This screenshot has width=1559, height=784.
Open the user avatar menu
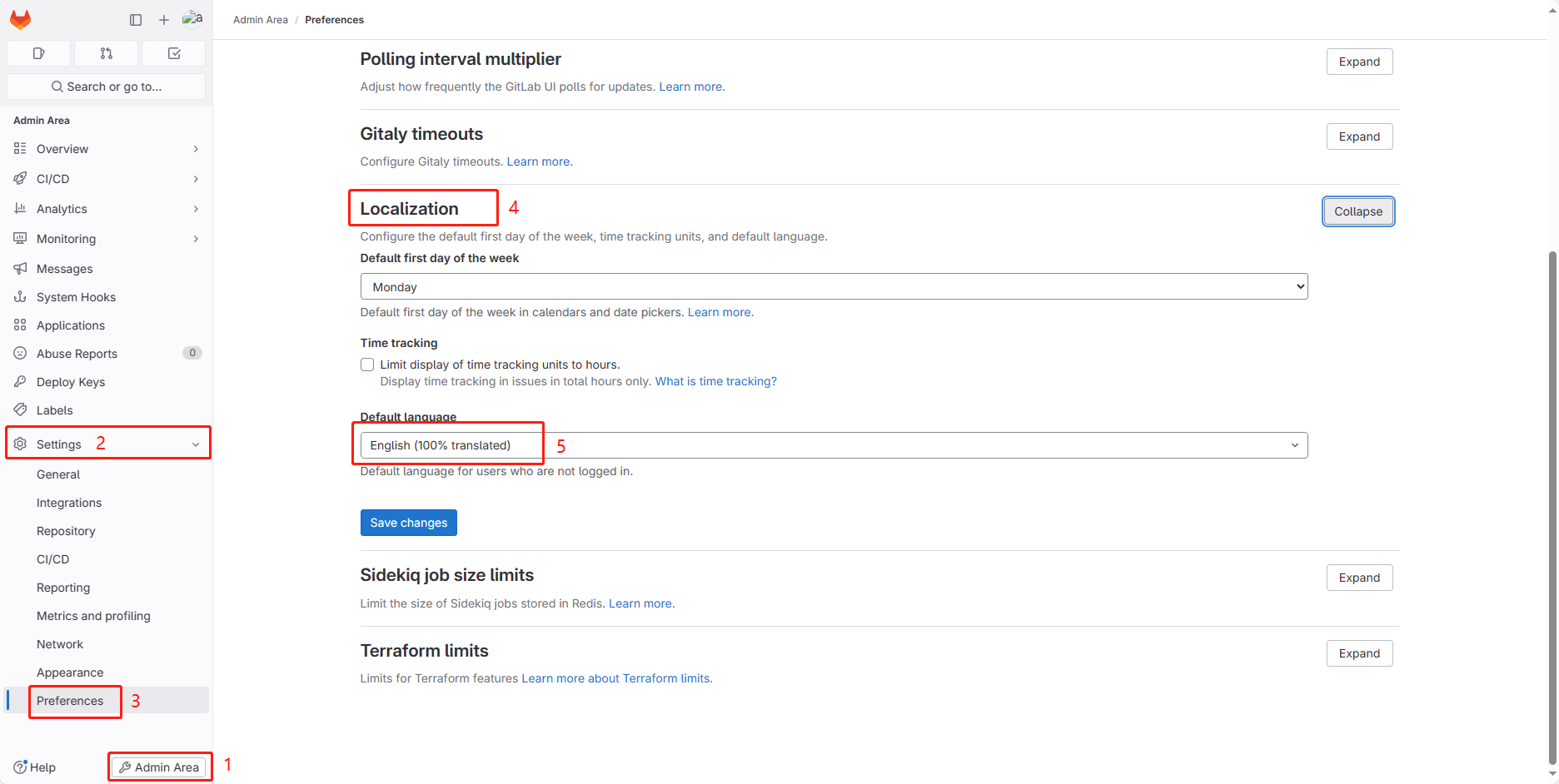pyautogui.click(x=192, y=19)
